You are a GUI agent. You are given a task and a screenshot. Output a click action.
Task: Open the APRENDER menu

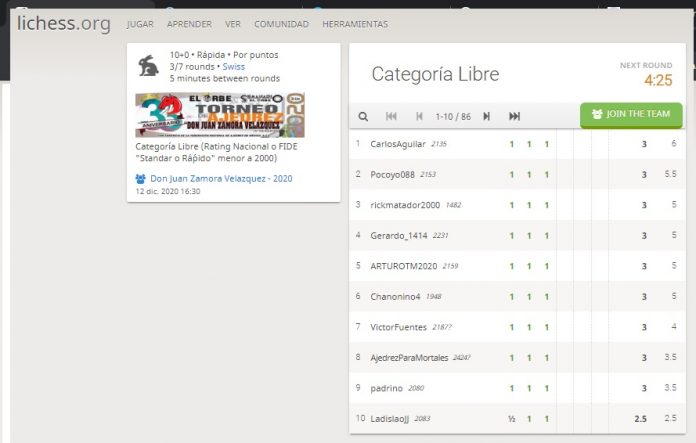coord(189,24)
